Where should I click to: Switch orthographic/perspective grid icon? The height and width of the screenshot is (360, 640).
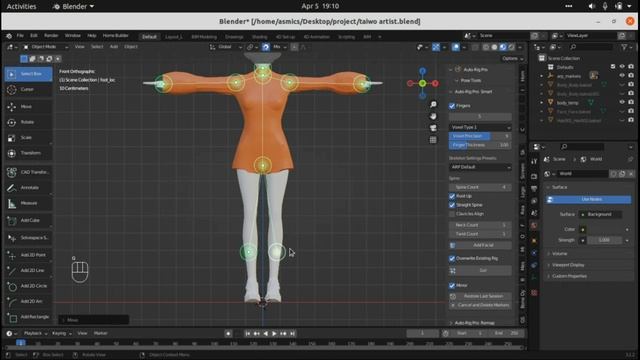pos(433,140)
